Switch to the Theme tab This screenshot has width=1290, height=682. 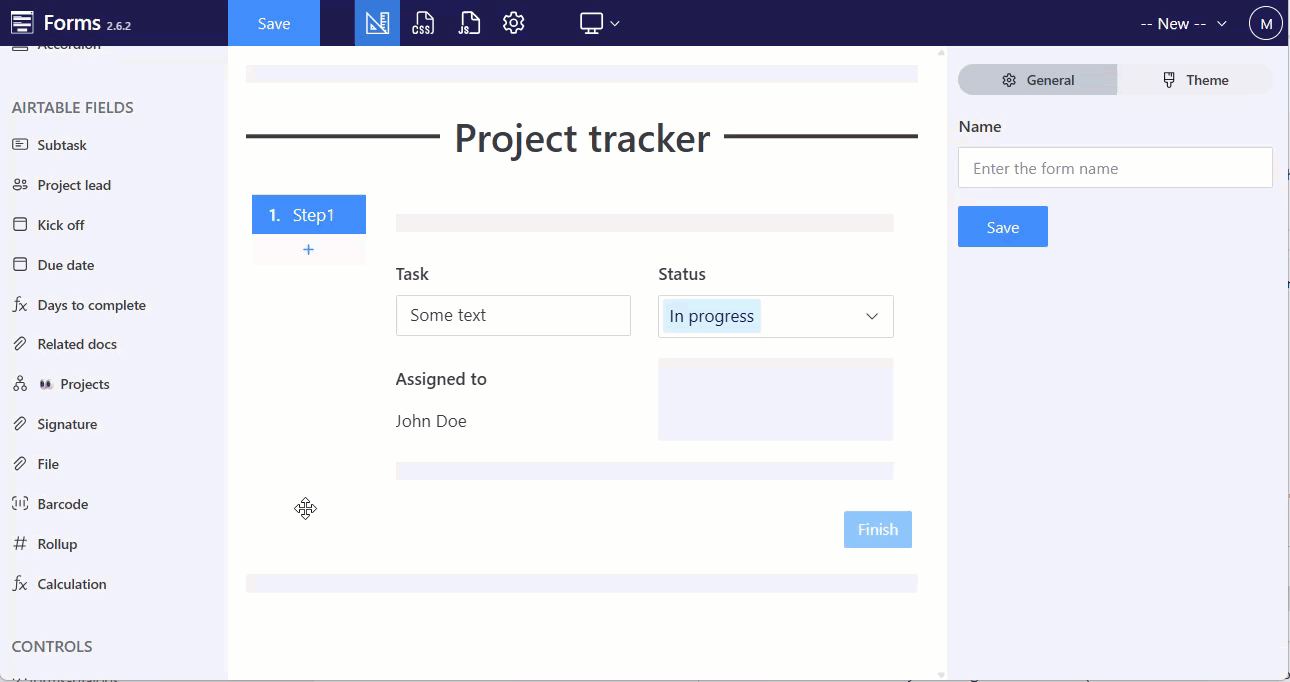(x=1195, y=80)
